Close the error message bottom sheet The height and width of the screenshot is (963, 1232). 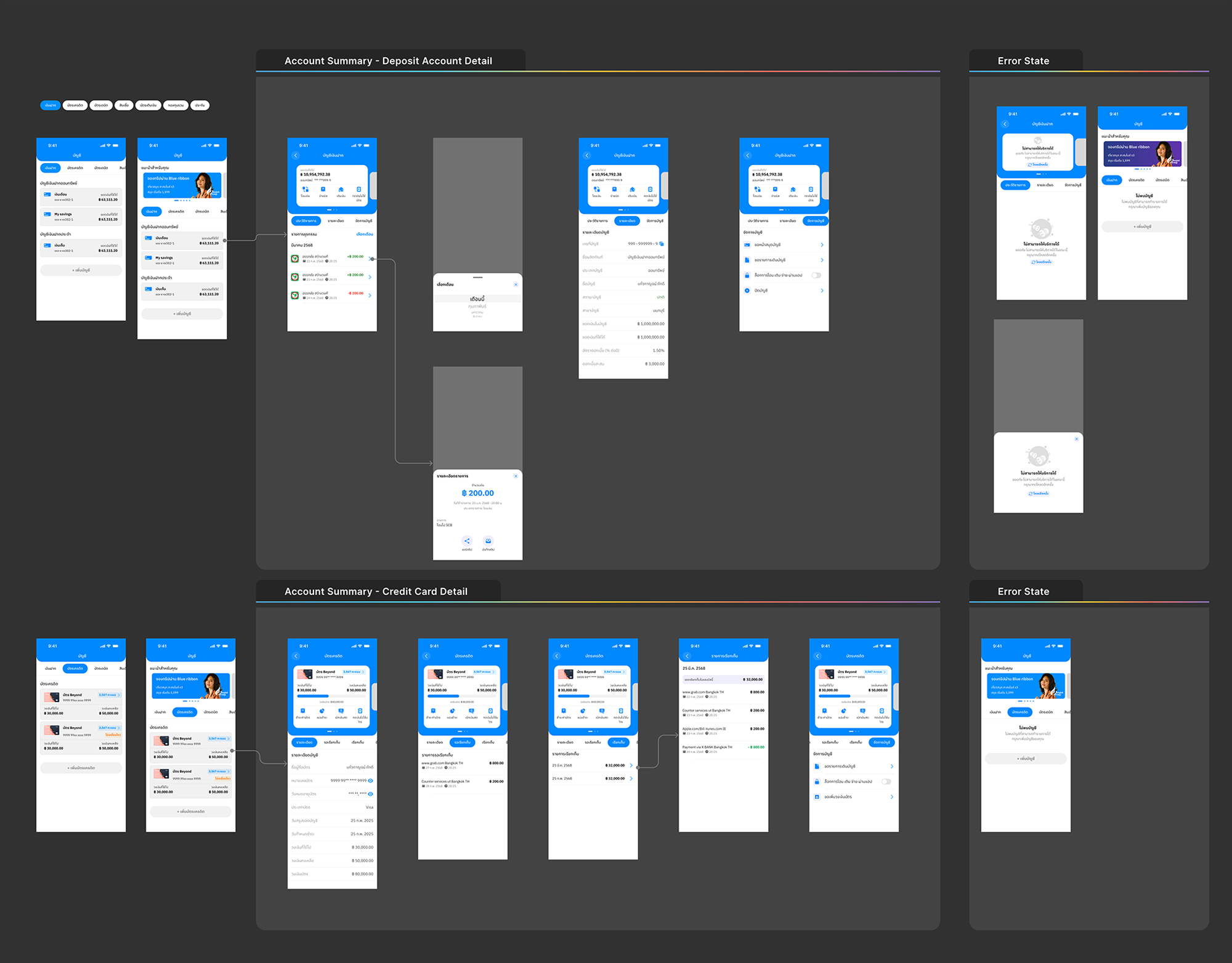[x=1077, y=439]
